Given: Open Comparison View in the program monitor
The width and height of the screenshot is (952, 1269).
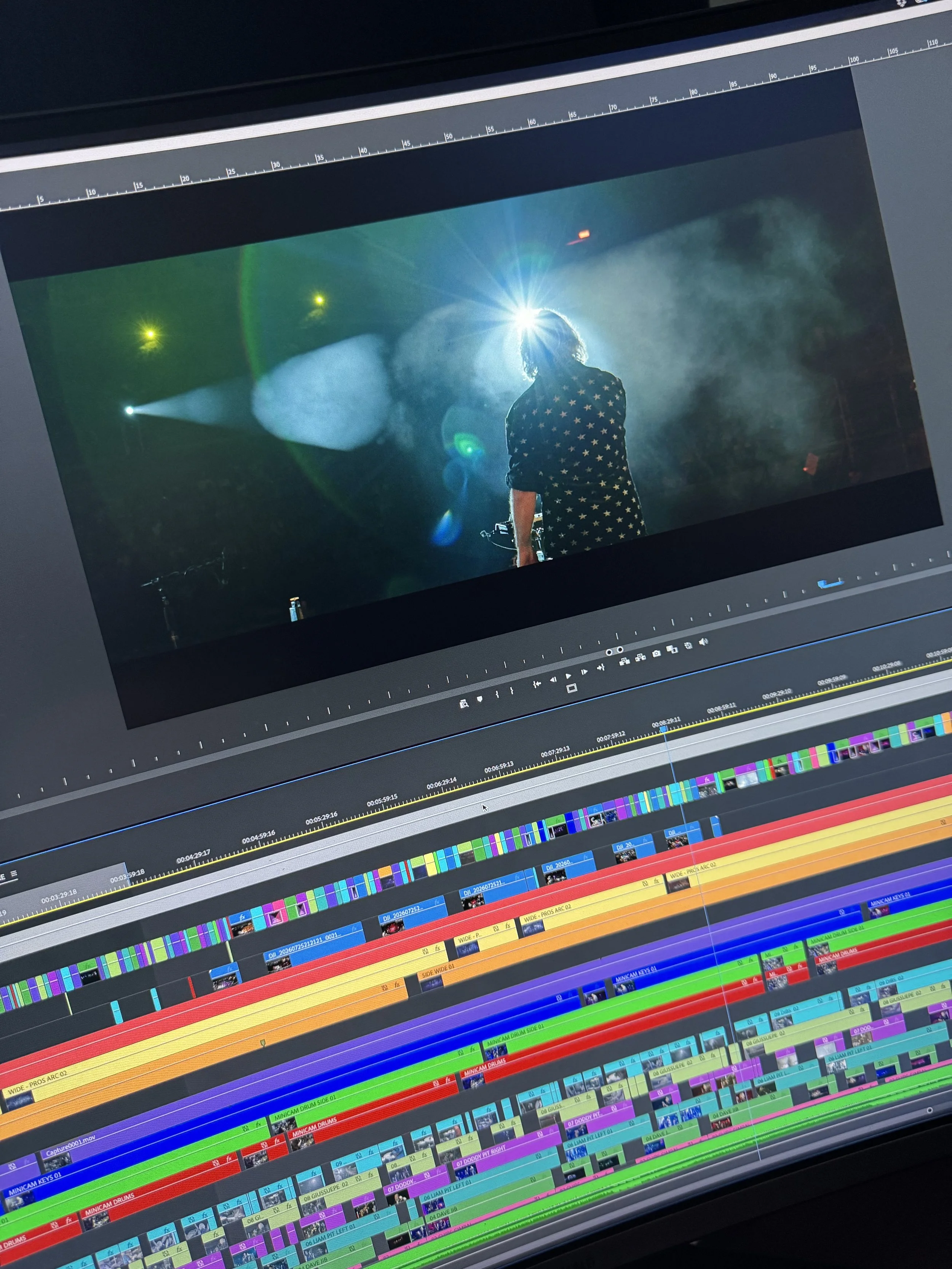Looking at the screenshot, I should click(x=672, y=650).
